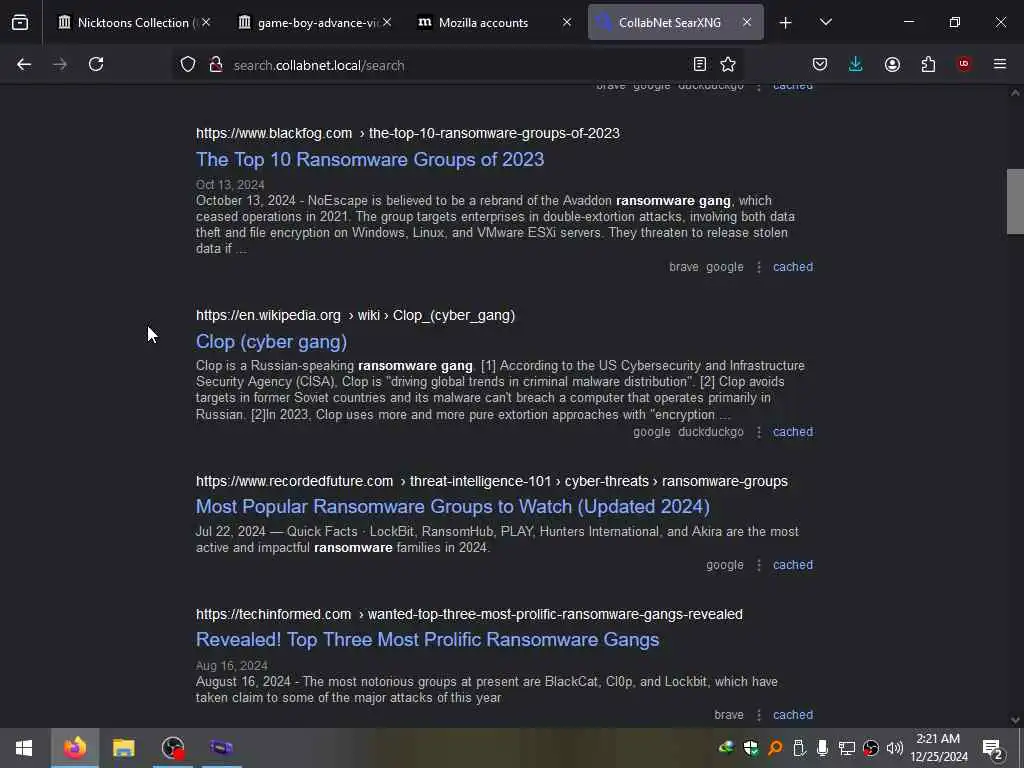Open Windows notification center

992,748
